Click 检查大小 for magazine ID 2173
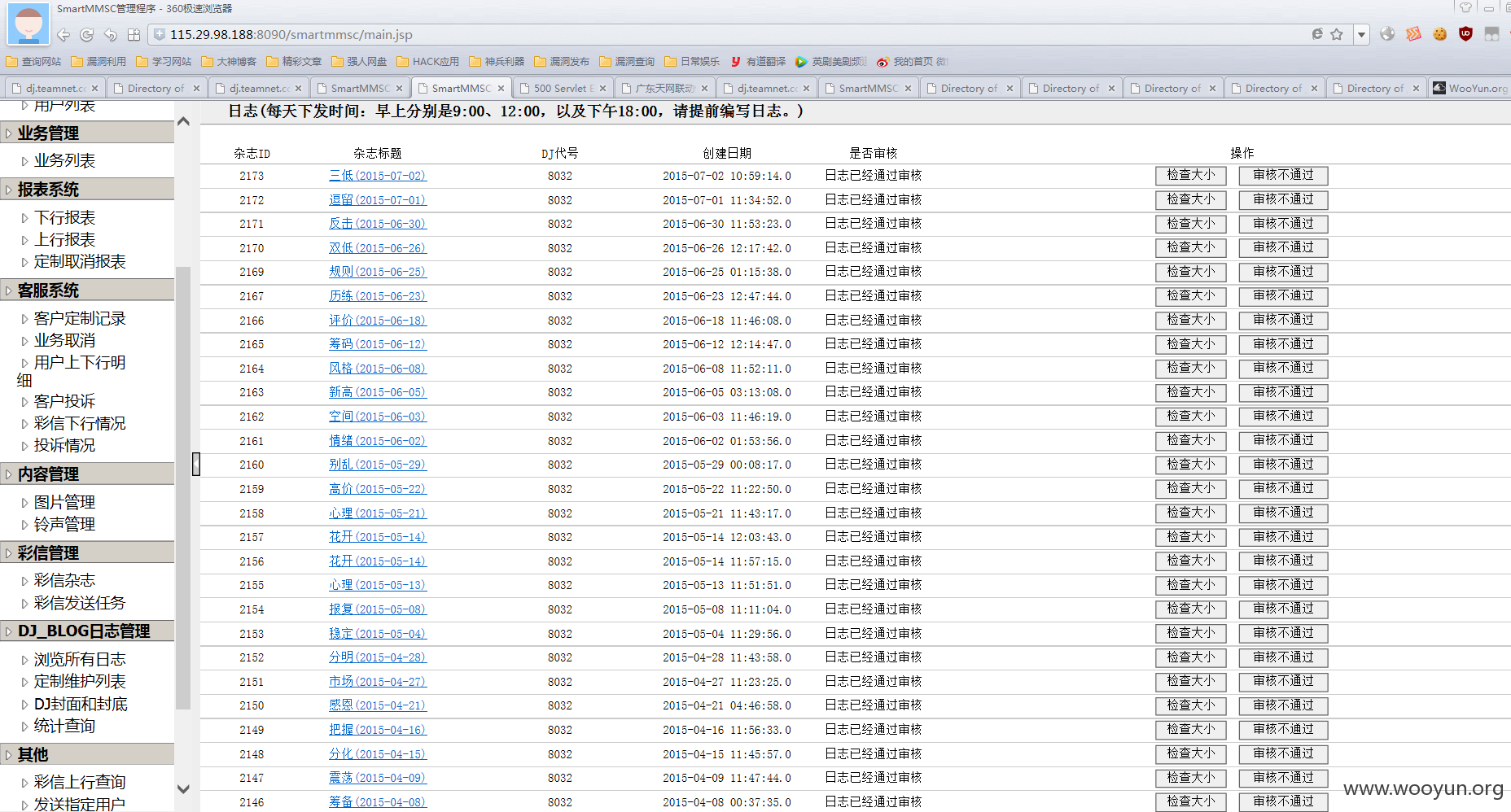This screenshot has width=1511, height=812. 1191,175
